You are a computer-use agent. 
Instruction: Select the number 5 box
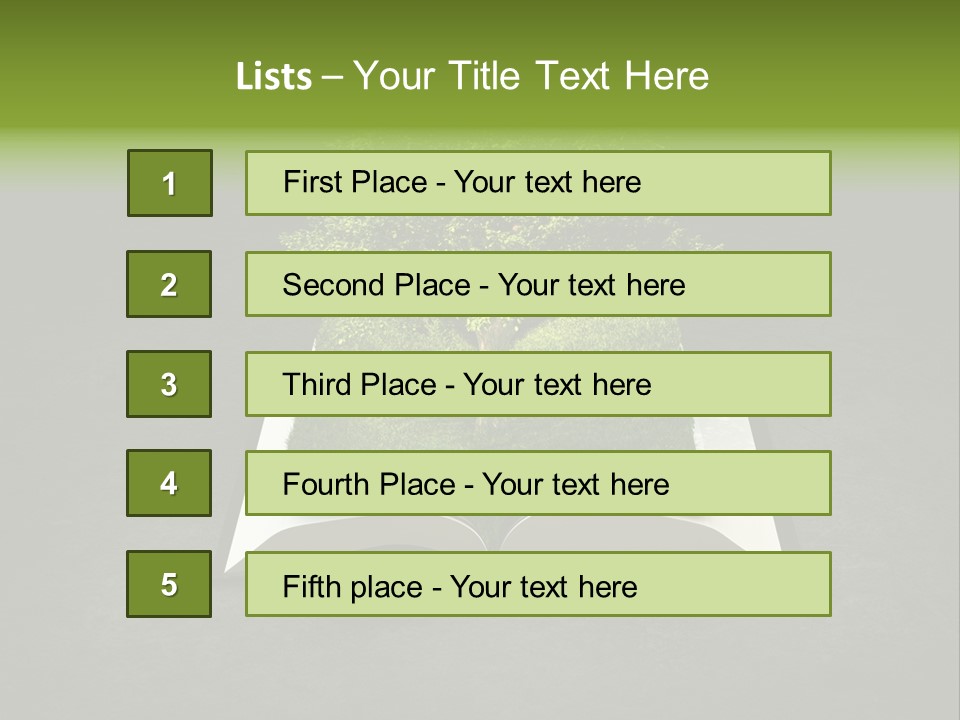click(169, 584)
